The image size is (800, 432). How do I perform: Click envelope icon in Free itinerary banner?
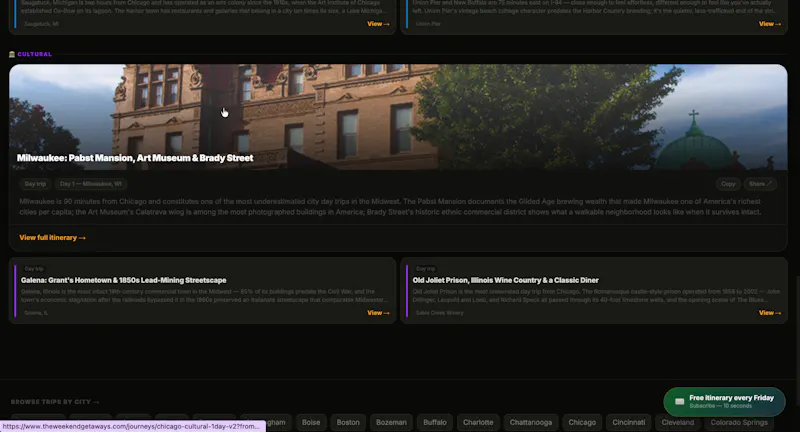coord(679,401)
